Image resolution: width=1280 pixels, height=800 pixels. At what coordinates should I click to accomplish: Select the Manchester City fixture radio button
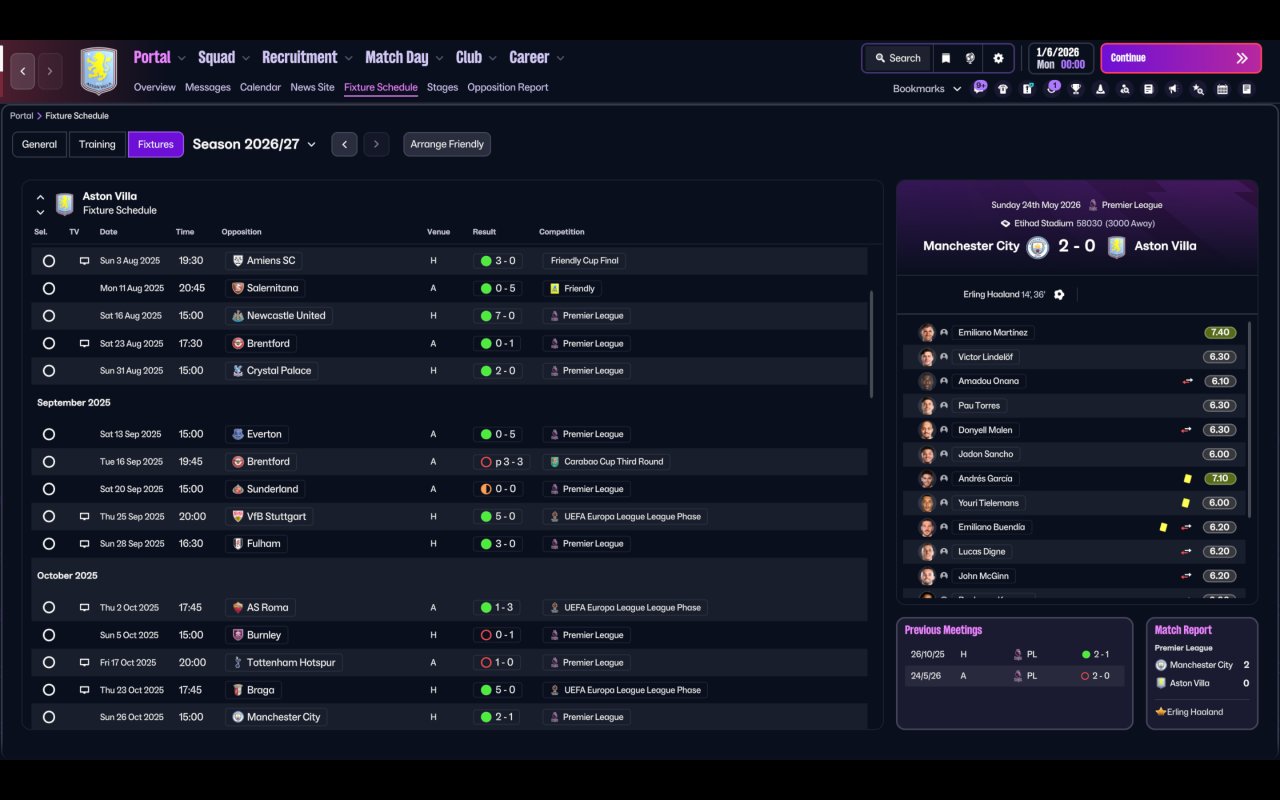pos(49,717)
